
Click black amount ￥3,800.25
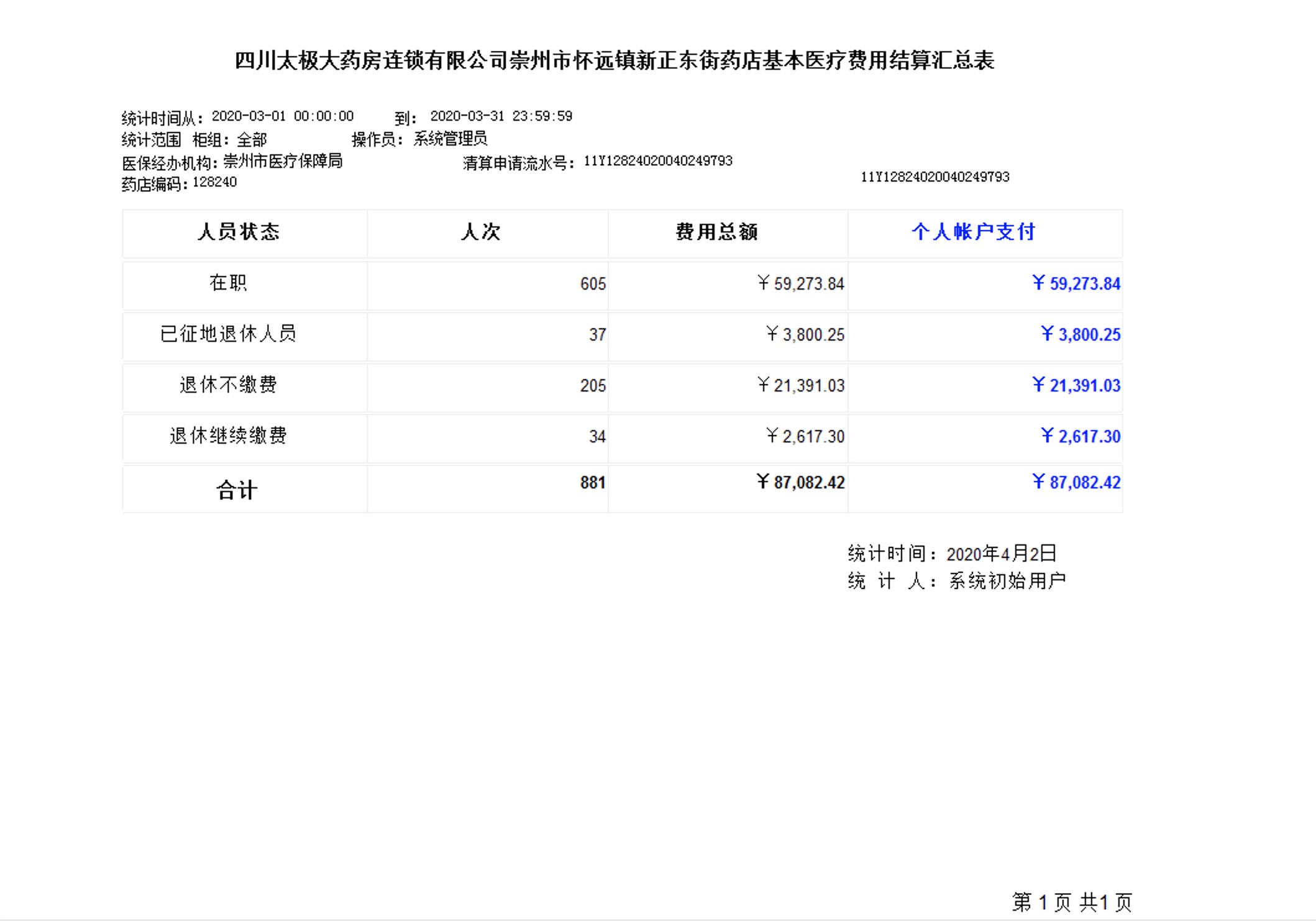805,335
